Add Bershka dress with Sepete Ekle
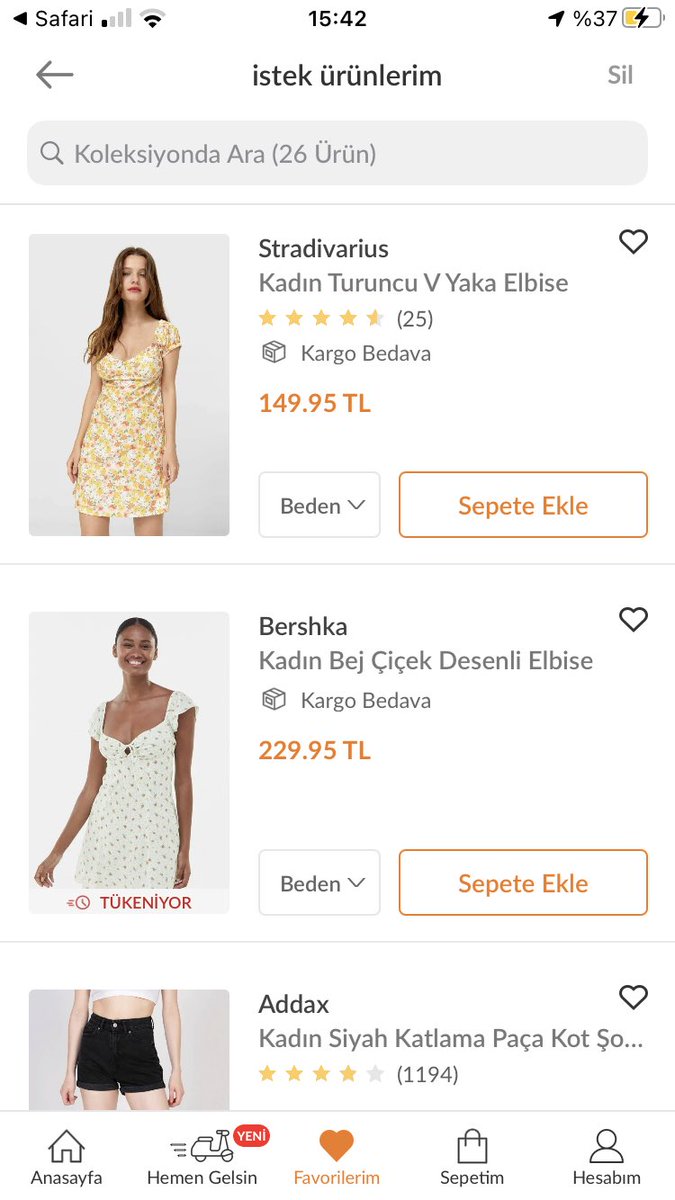 [523, 883]
